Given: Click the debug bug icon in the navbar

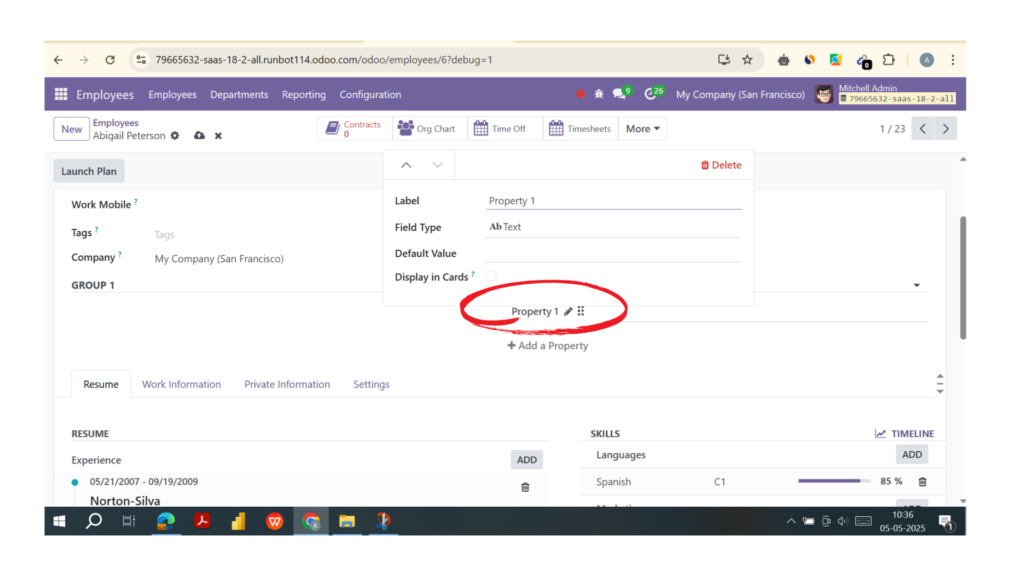Looking at the screenshot, I should click(x=598, y=93).
